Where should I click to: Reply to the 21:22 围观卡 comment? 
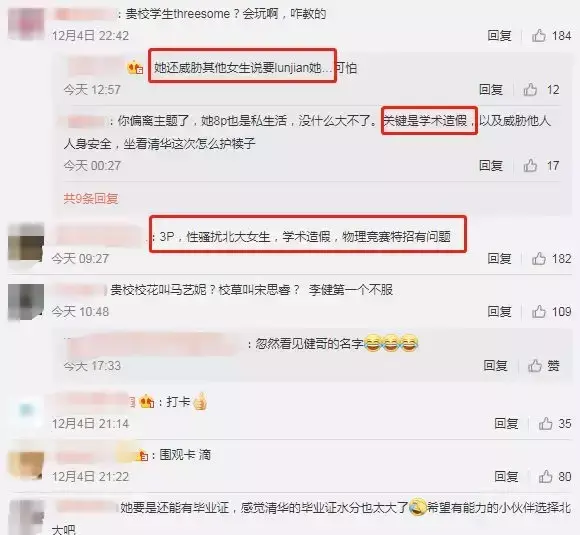(x=506, y=477)
